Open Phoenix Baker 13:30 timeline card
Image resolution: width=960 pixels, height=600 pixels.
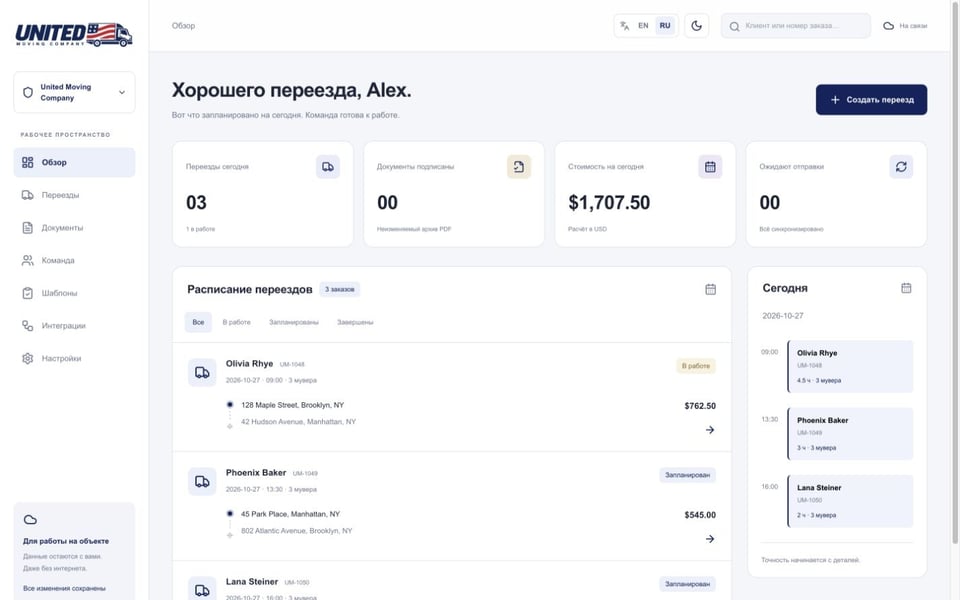(850, 433)
